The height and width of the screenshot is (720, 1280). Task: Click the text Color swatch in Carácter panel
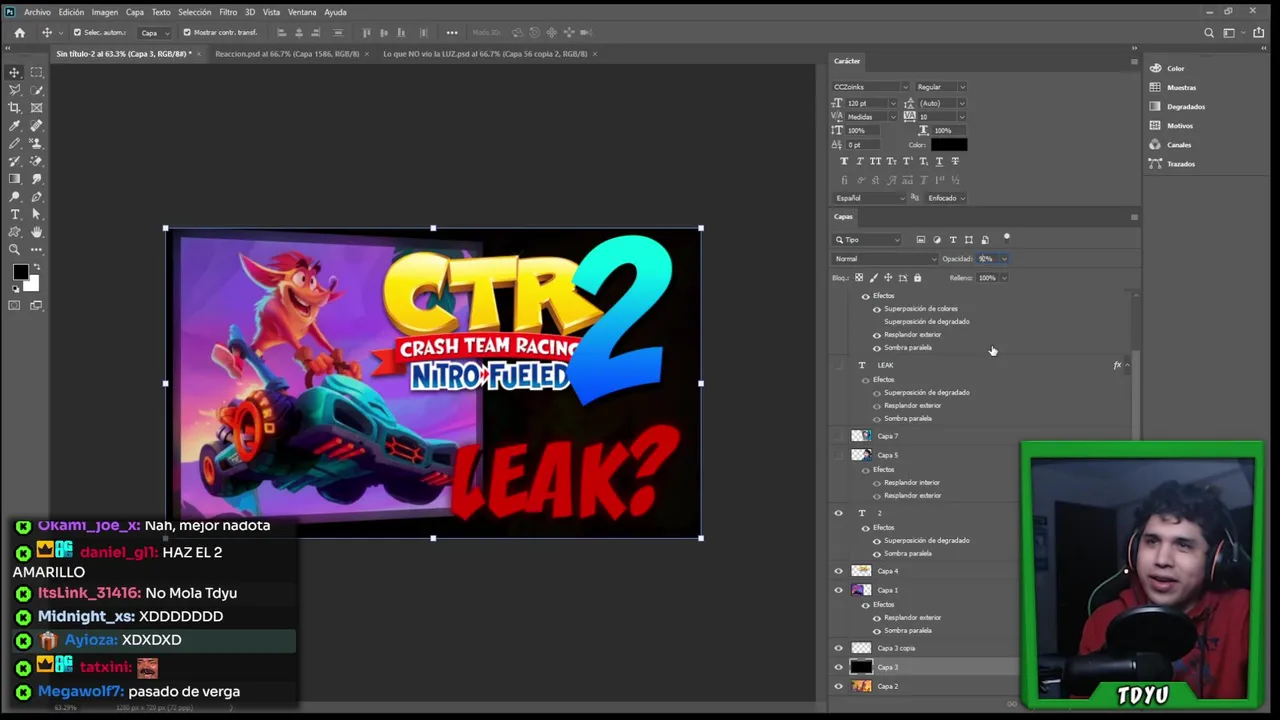click(949, 145)
